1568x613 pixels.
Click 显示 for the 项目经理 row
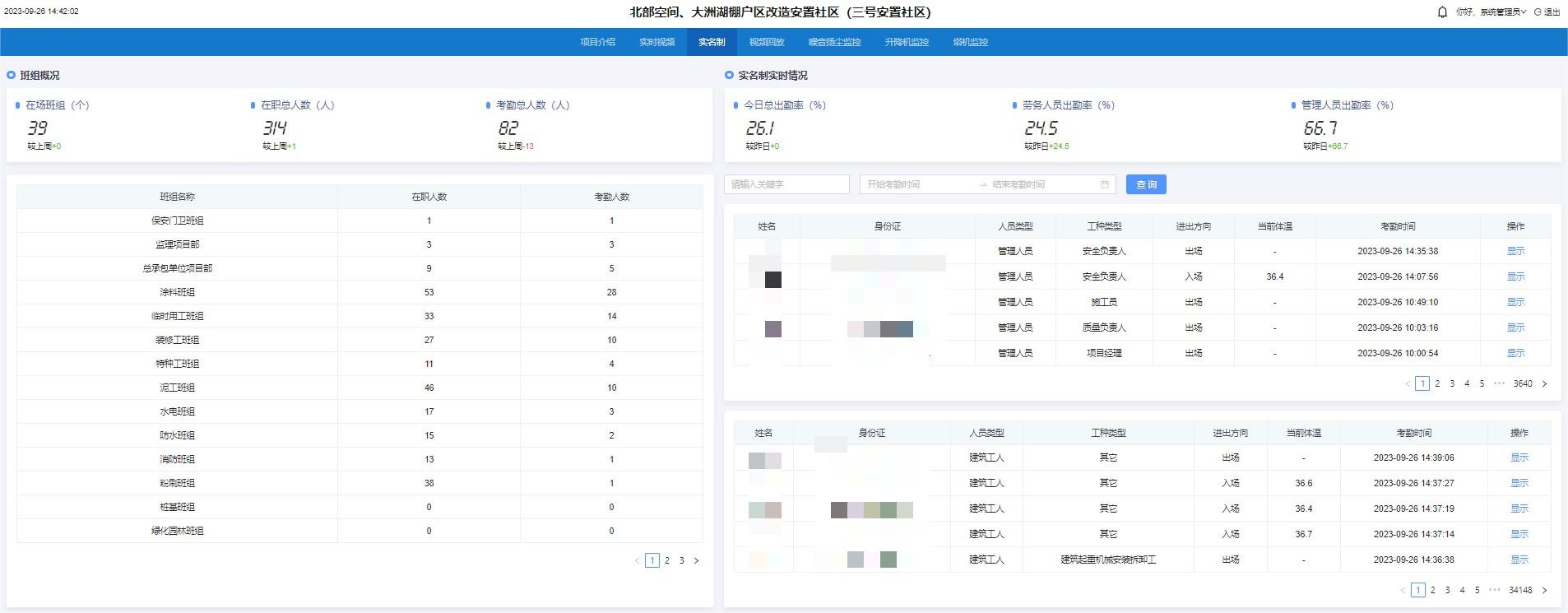pyautogui.click(x=1515, y=353)
